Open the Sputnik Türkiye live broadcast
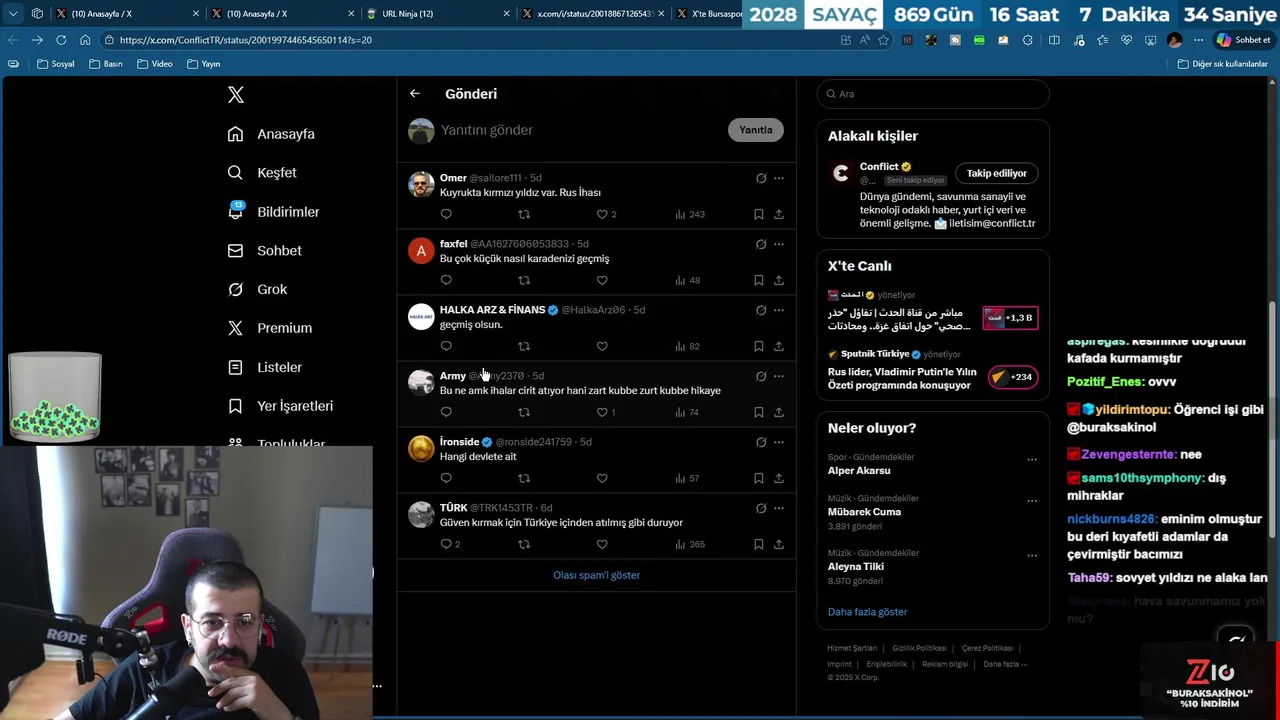 tap(933, 373)
